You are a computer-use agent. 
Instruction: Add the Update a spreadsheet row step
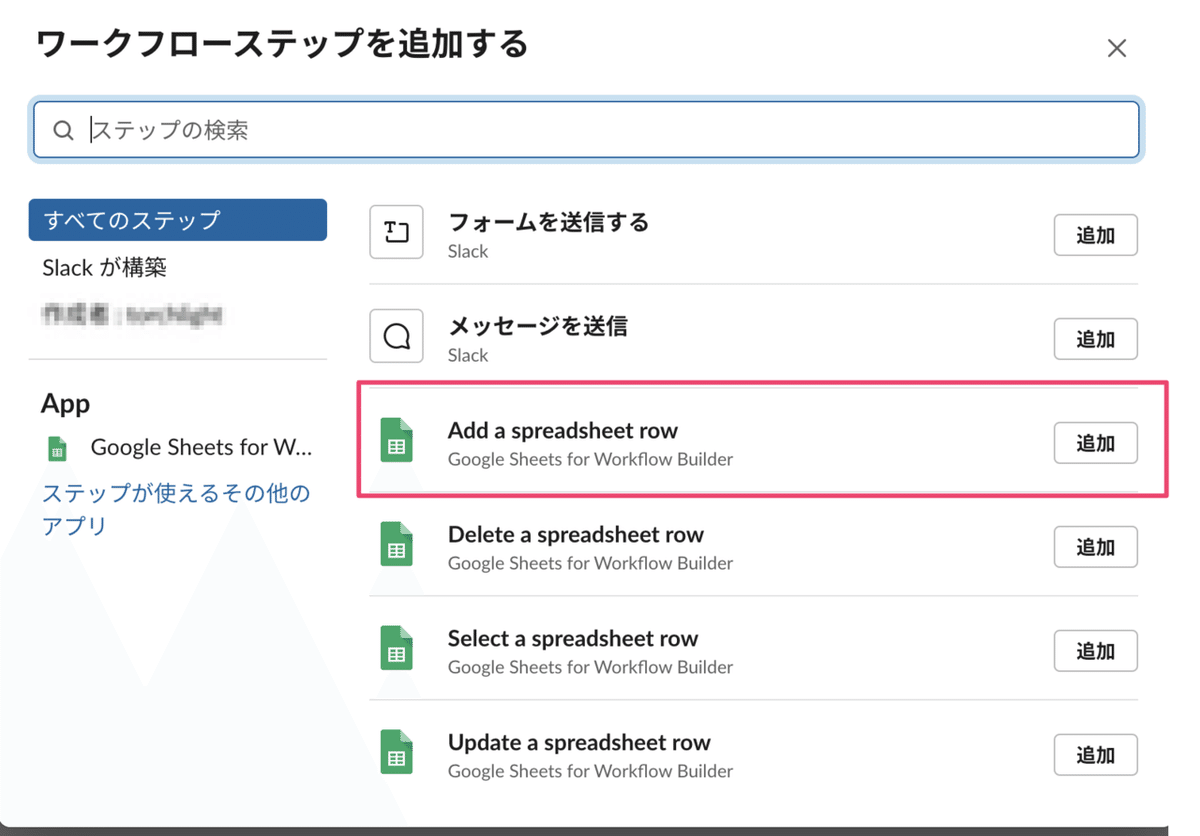coord(1095,755)
